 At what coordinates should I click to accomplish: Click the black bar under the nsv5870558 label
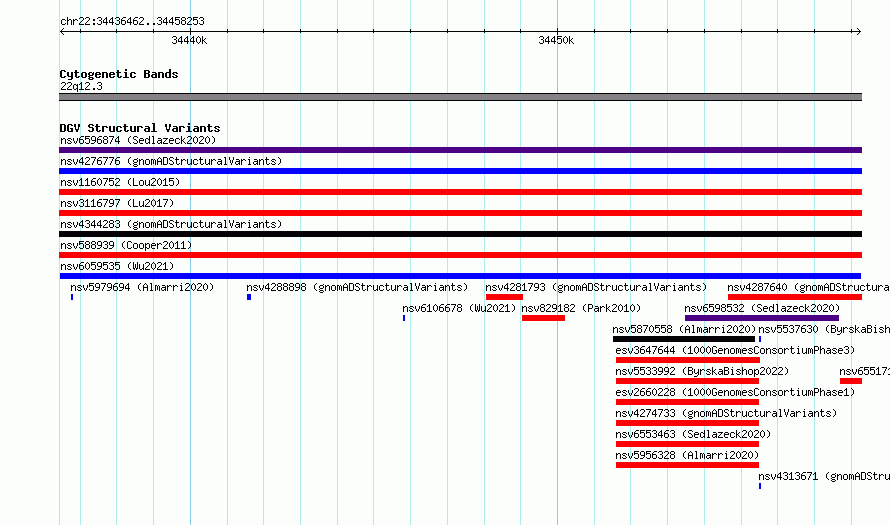pos(684,339)
